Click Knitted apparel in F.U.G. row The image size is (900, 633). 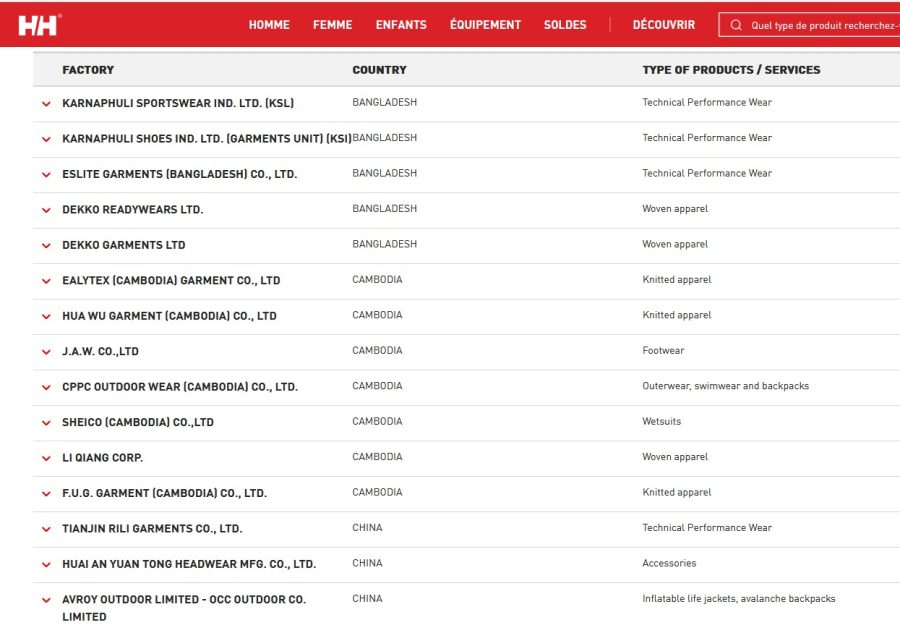677,493
